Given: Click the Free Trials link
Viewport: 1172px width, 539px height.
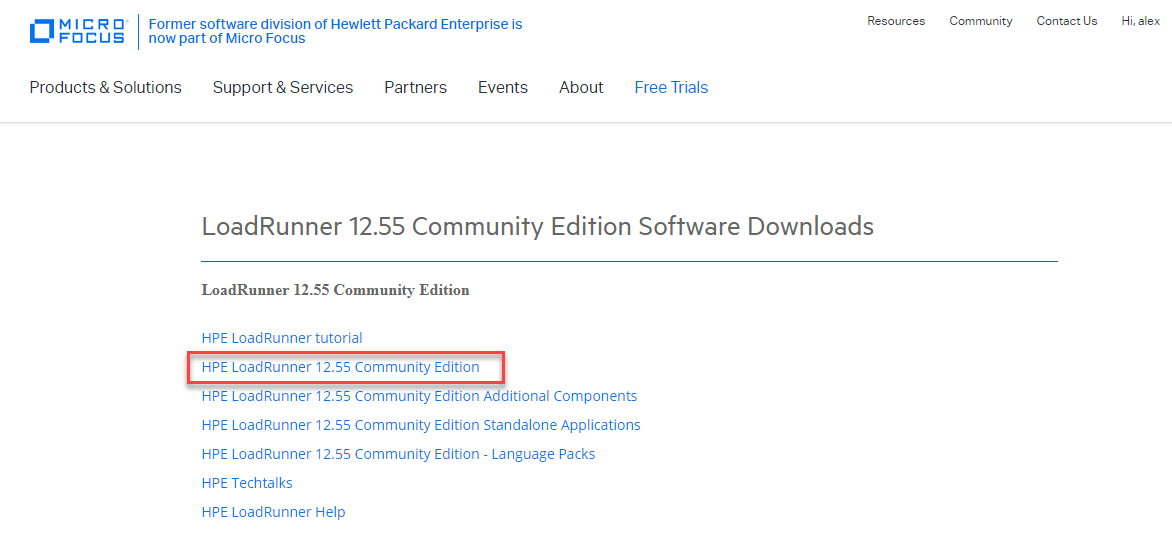Looking at the screenshot, I should [x=671, y=88].
